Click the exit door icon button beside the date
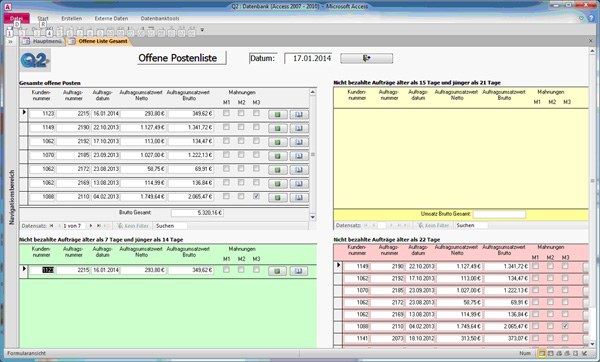Screen dimensions: 600x362 (366, 58)
